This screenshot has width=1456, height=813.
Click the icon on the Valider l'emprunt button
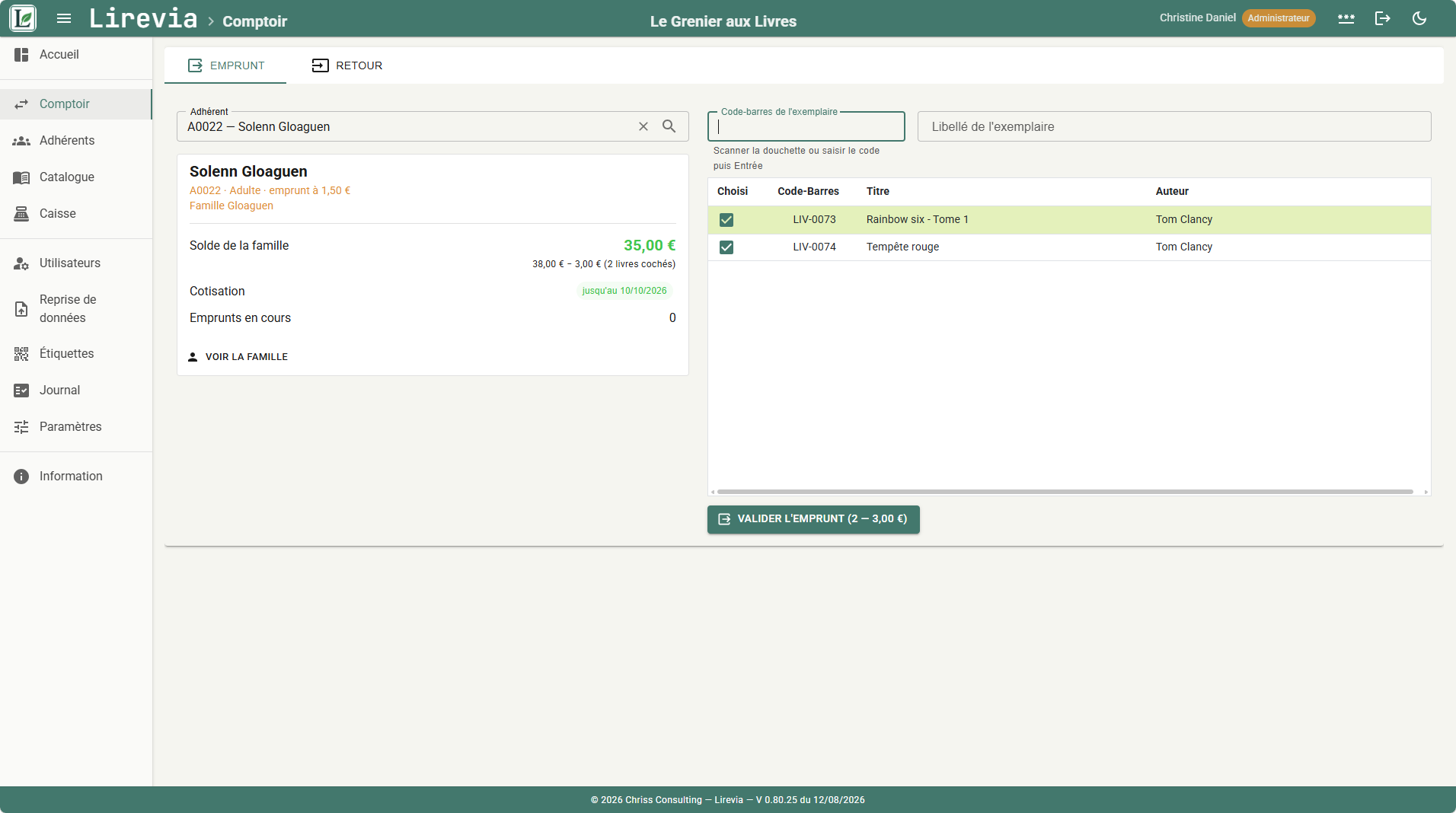pos(724,519)
